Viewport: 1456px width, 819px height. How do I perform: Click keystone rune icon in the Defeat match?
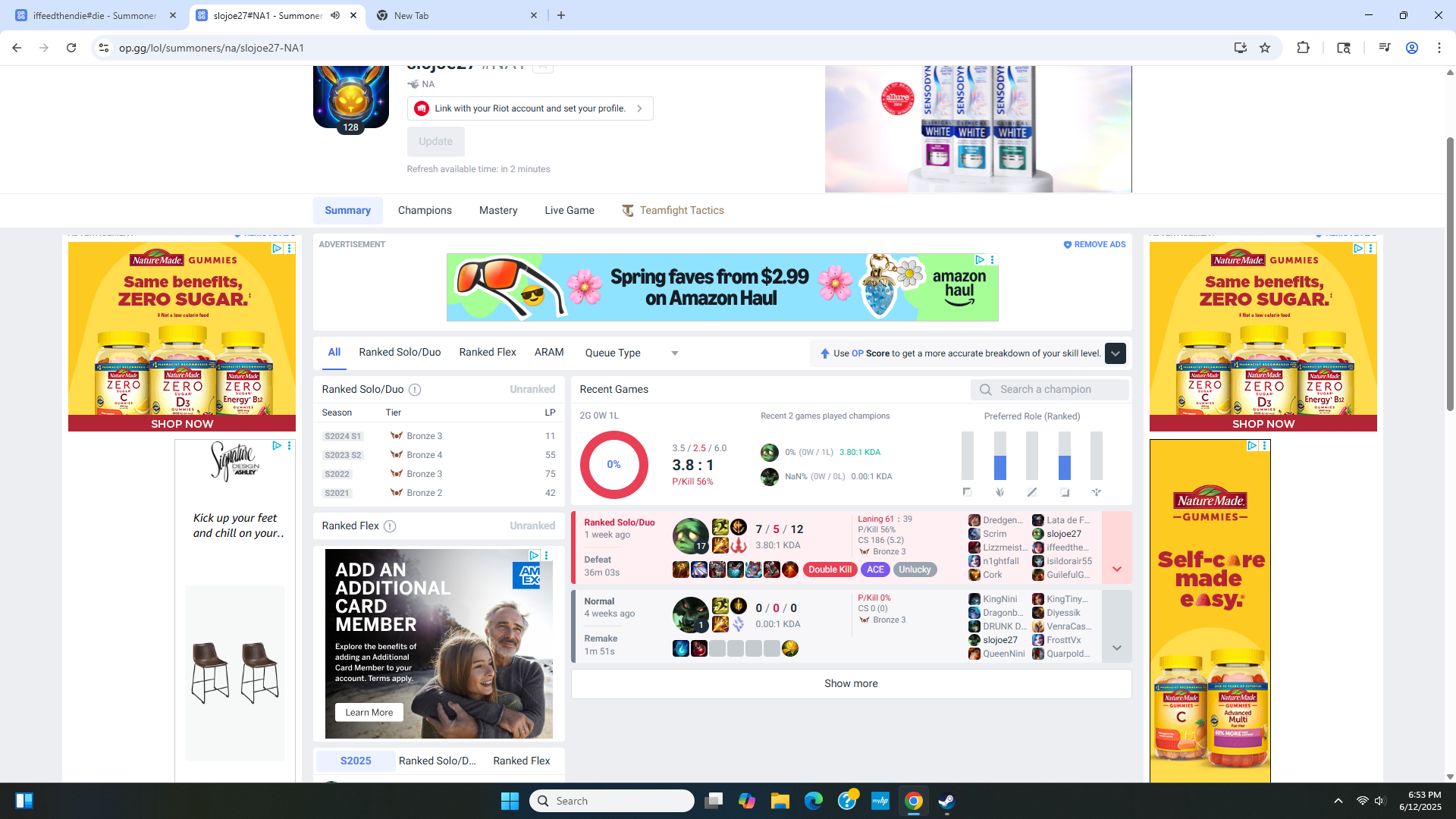pyautogui.click(x=739, y=527)
